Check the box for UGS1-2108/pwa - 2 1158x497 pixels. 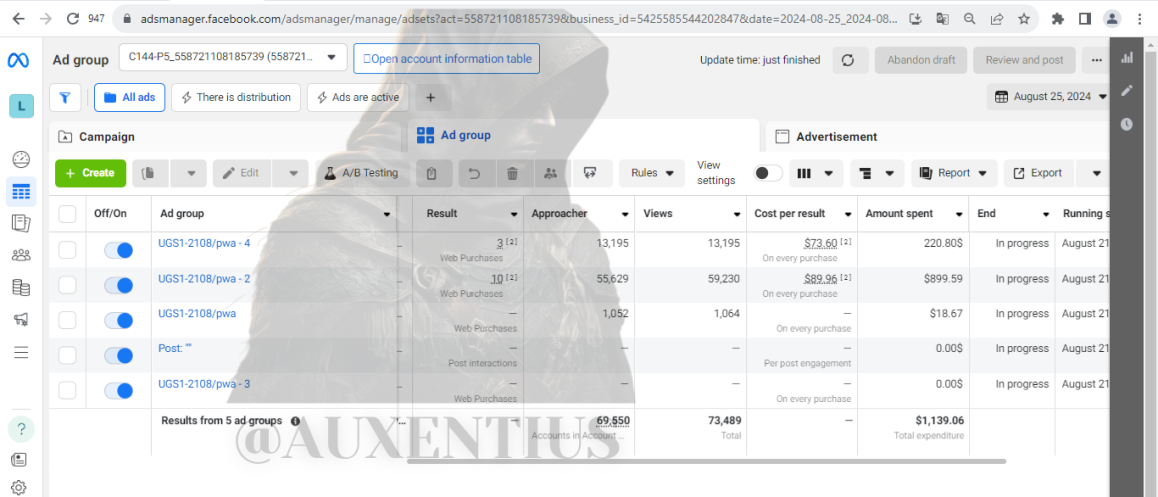coord(67,285)
